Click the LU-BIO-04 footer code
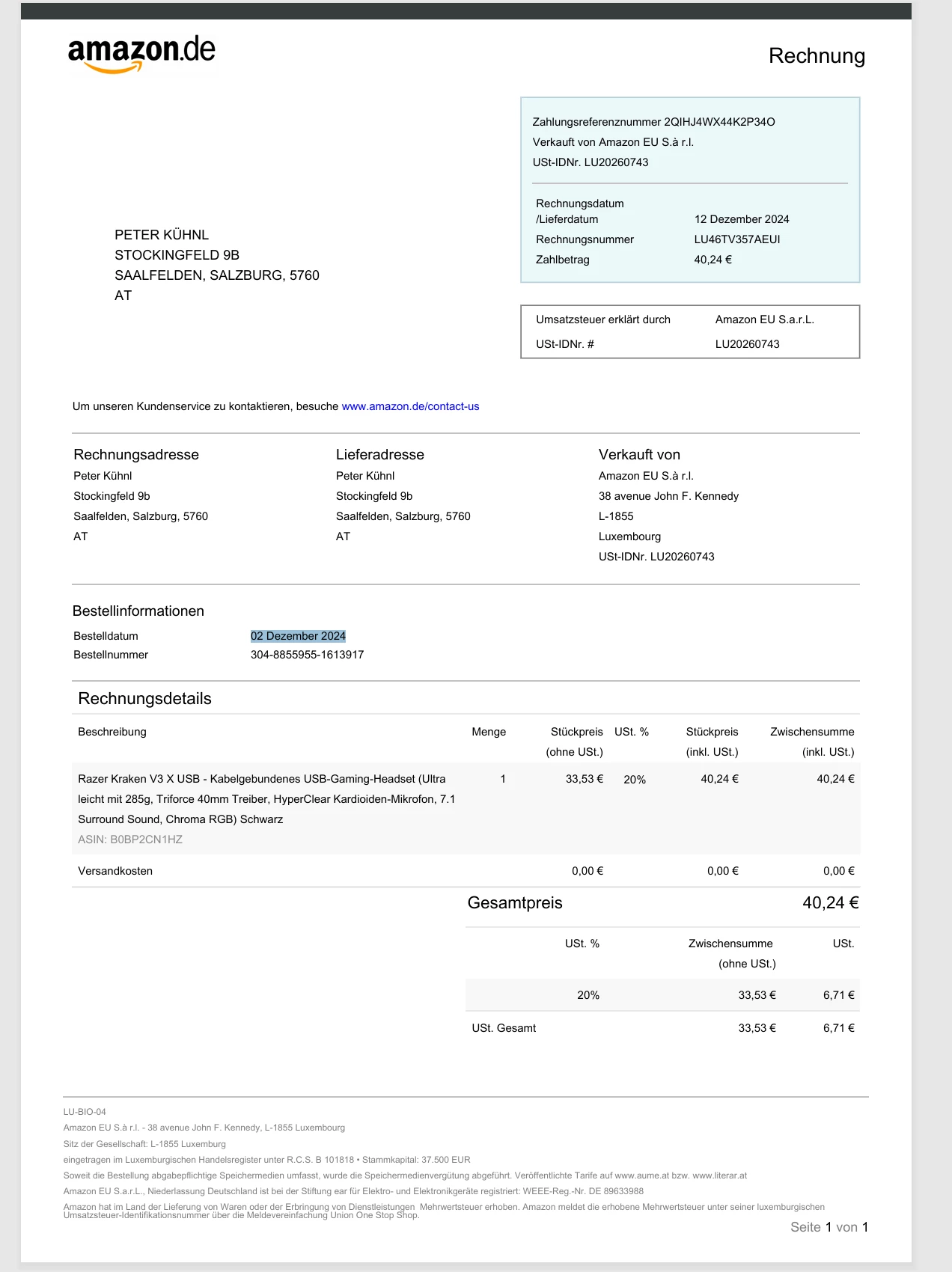Screen dimensions: 952x1272 pos(85,1112)
